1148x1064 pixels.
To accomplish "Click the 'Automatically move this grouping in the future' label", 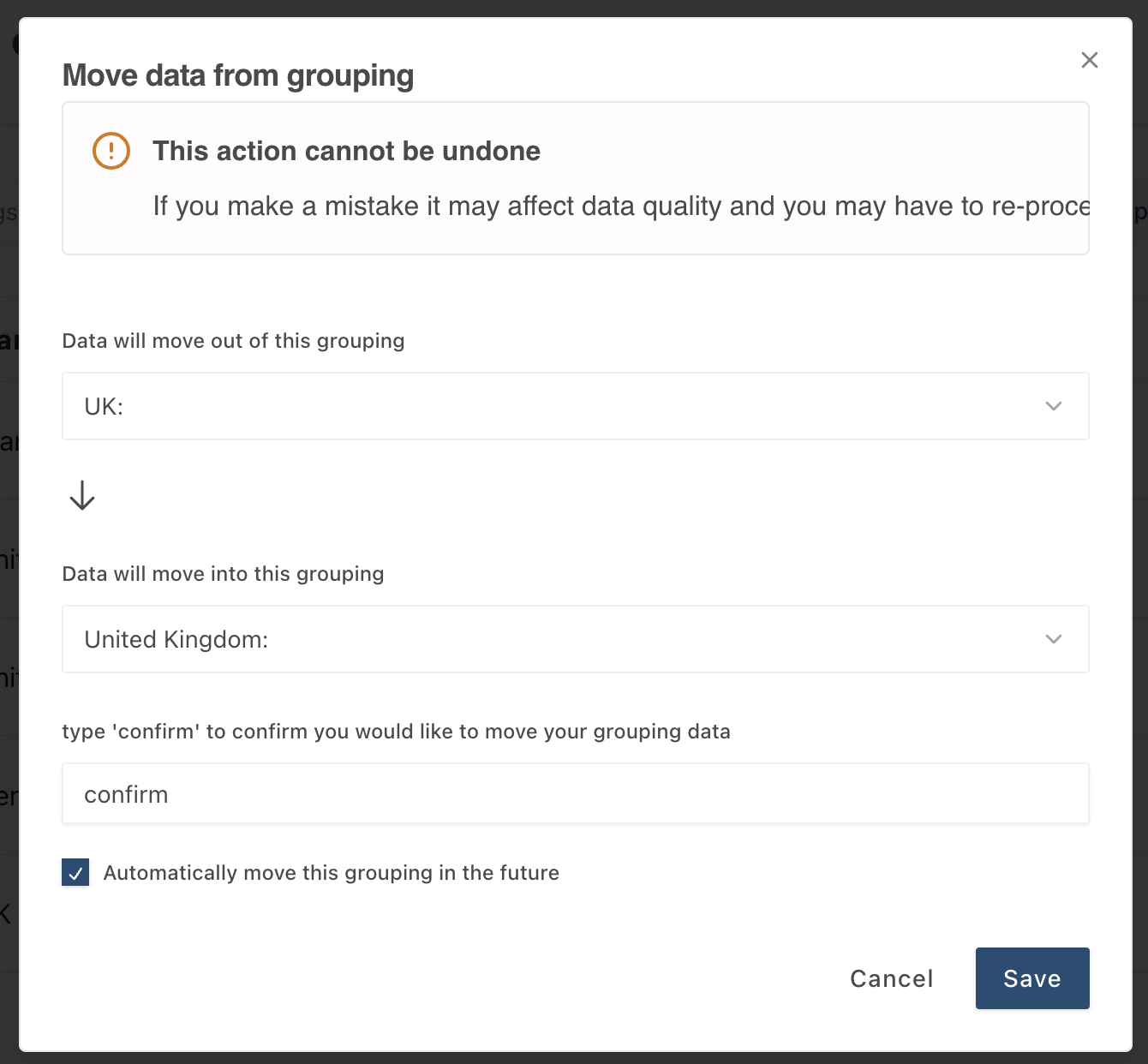I will (331, 873).
